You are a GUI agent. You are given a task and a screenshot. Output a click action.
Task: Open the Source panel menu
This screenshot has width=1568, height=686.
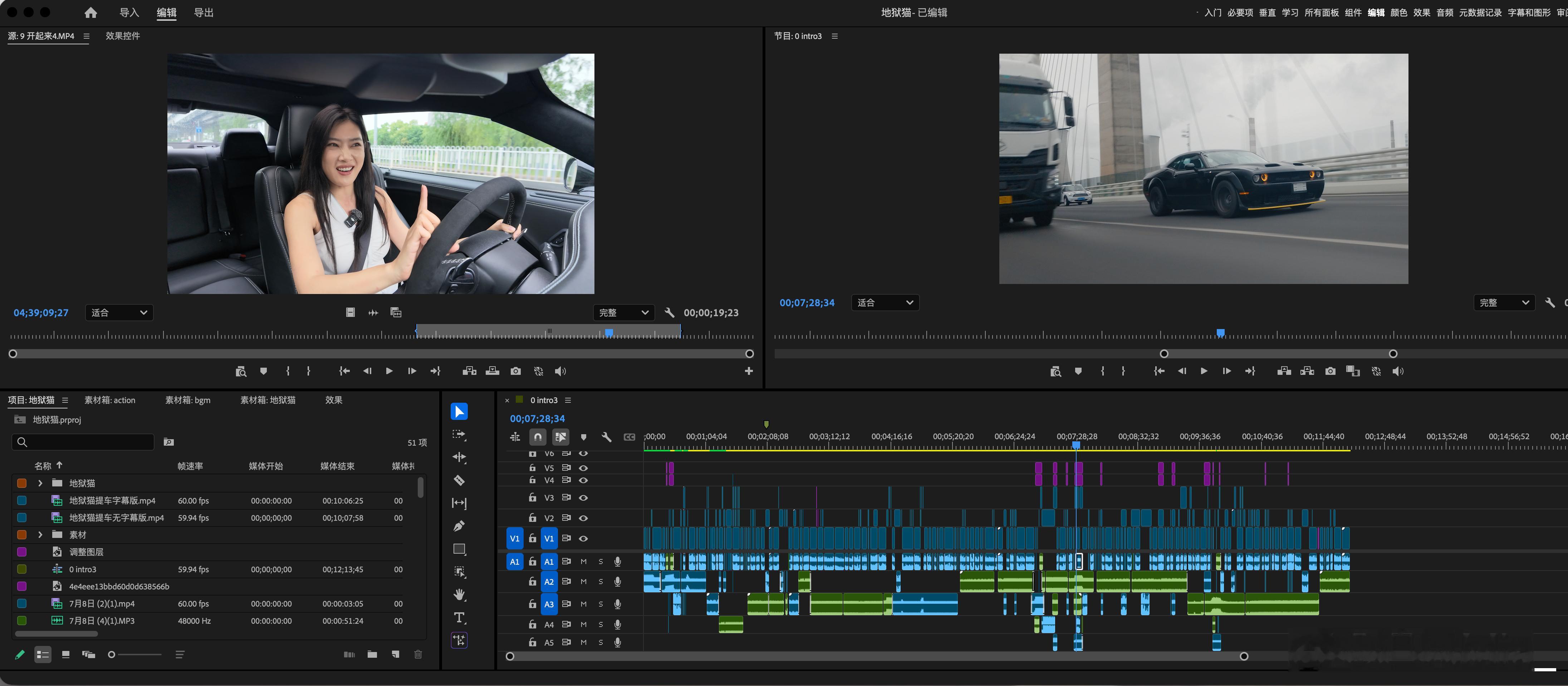(87, 36)
